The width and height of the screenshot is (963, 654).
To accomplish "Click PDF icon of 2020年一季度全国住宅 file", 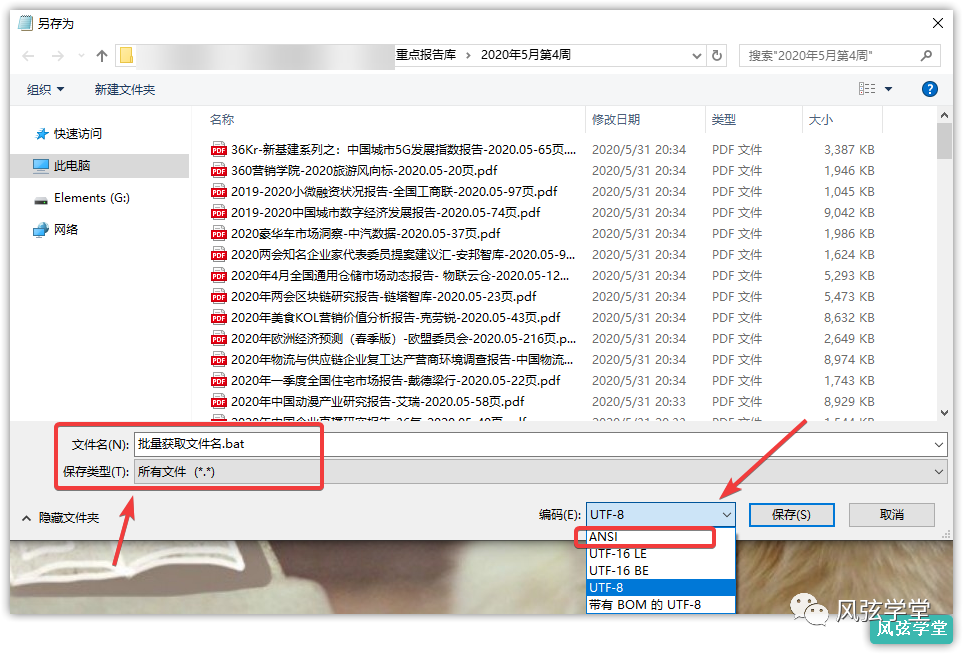I will click(219, 380).
